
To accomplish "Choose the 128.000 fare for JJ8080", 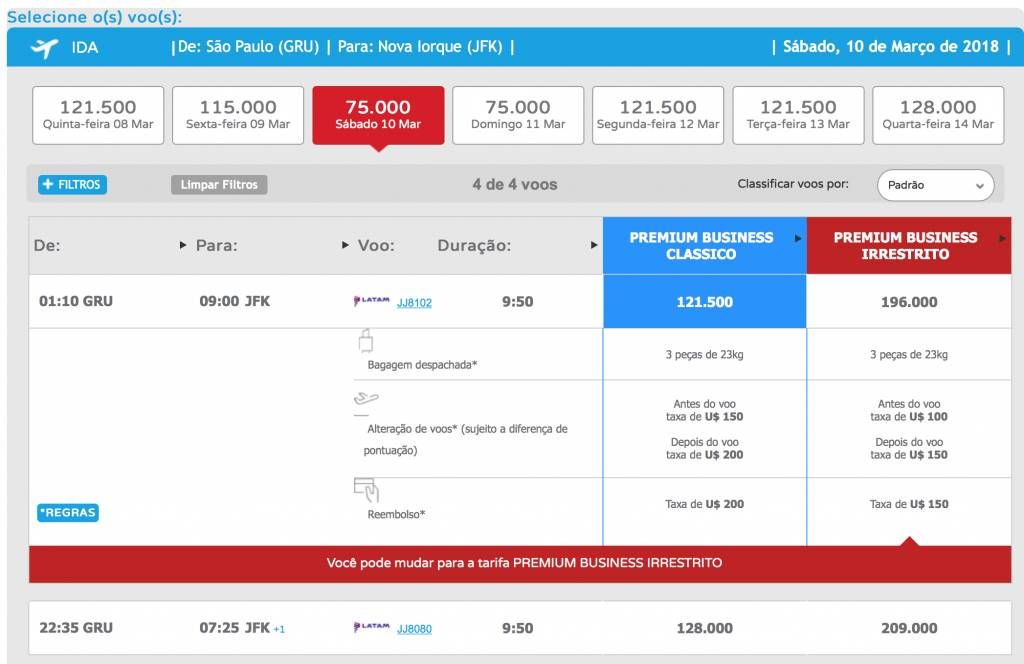I will [x=704, y=628].
